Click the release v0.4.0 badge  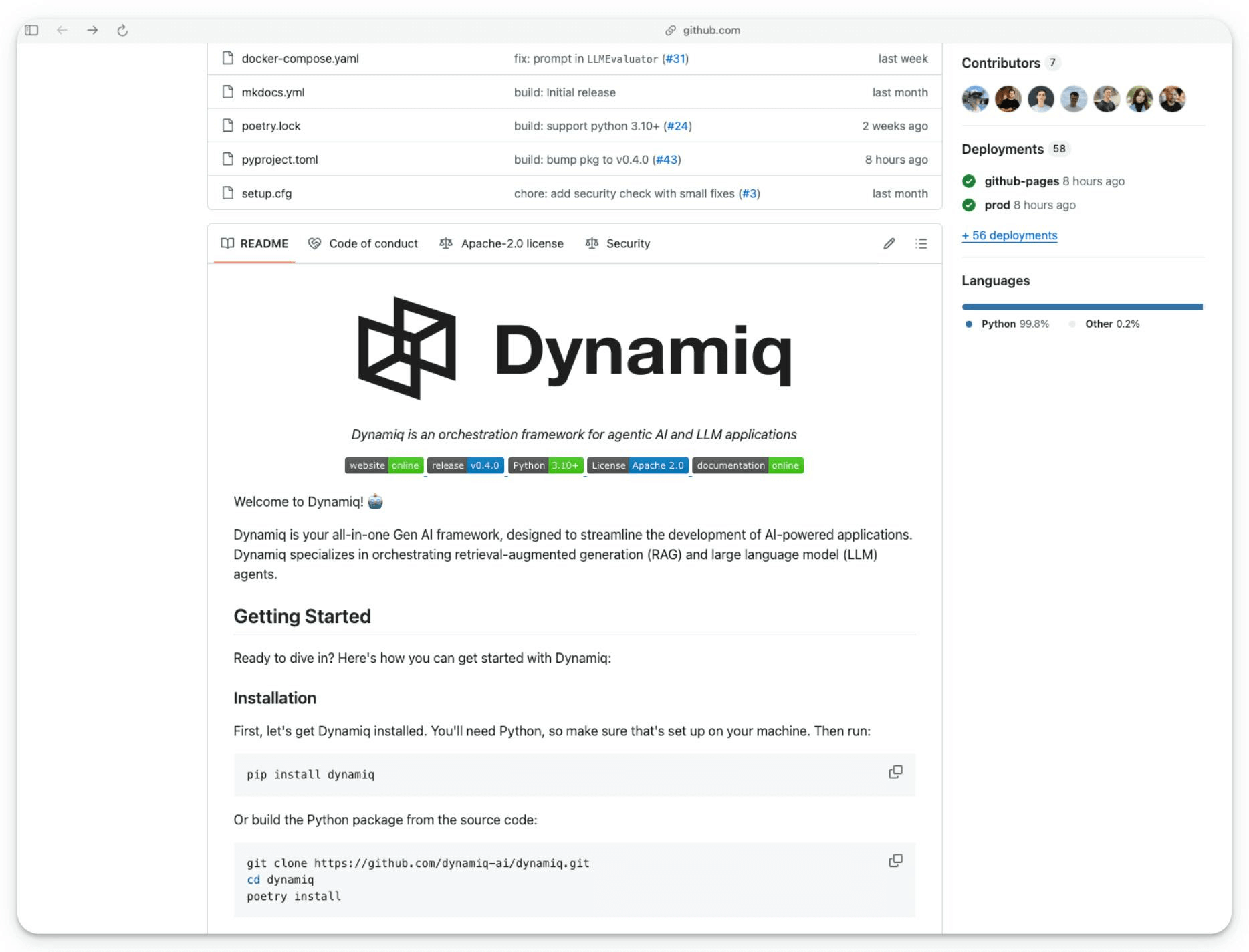coord(465,465)
